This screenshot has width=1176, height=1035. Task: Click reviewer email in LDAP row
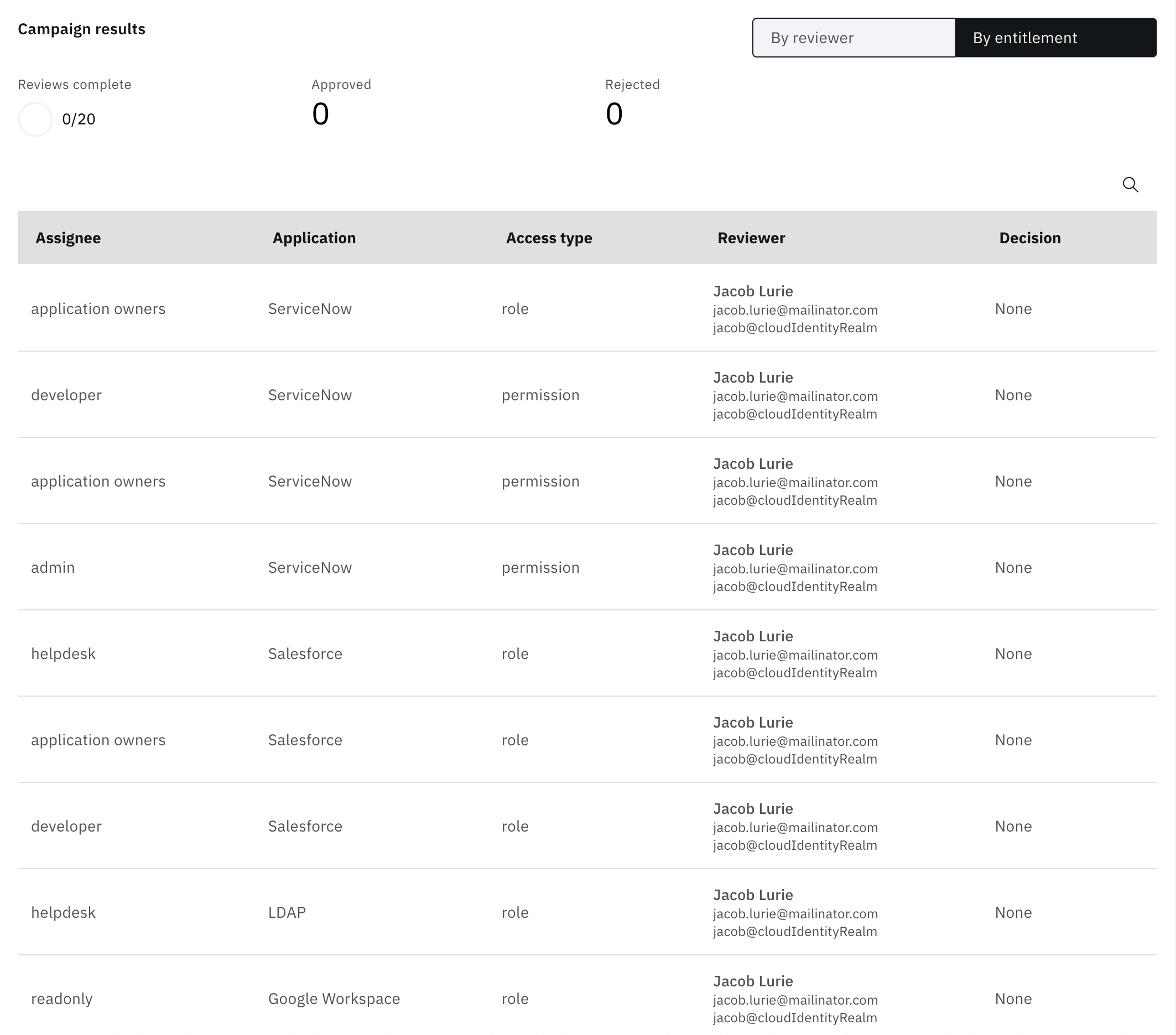(795, 914)
